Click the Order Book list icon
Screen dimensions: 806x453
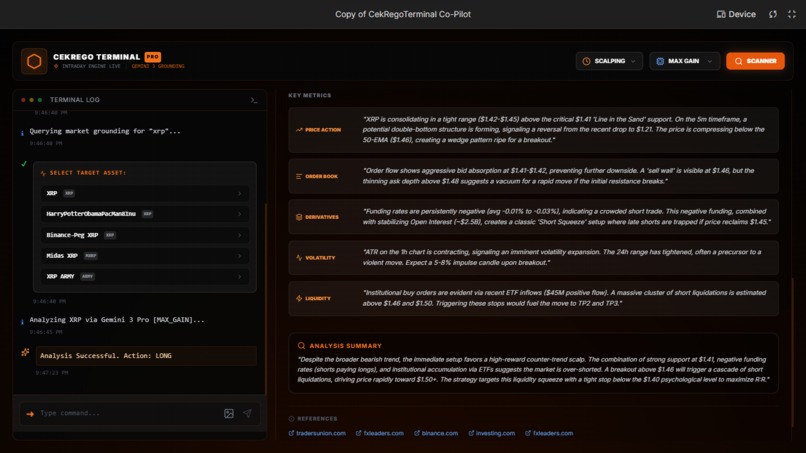click(299, 176)
